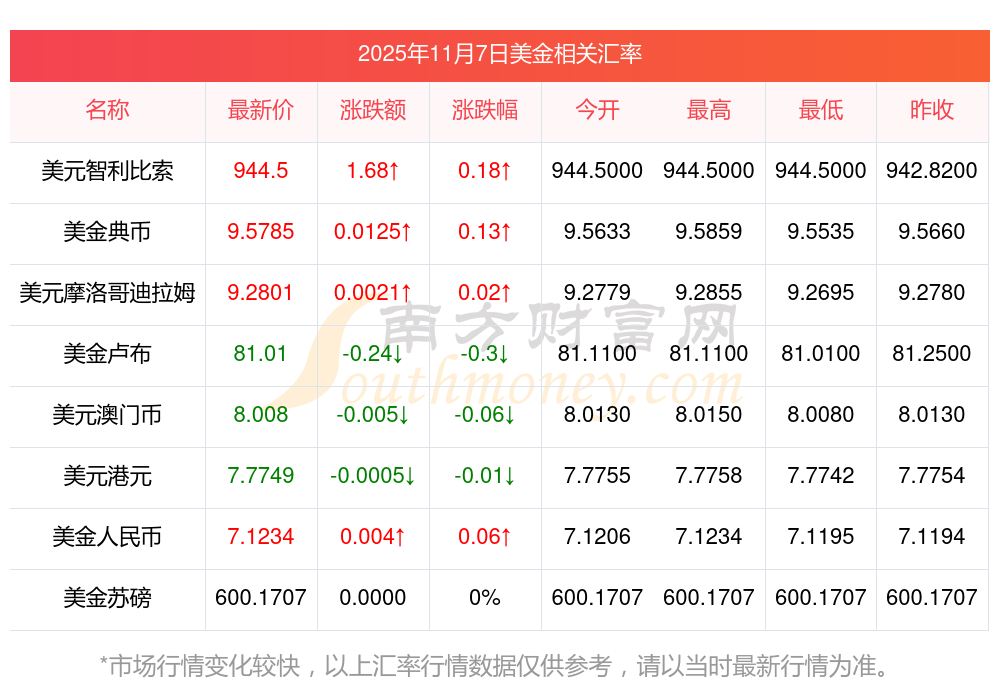Click opening price 9.5633
Image resolution: width=1000 pixels, height=697 pixels.
pos(597,231)
